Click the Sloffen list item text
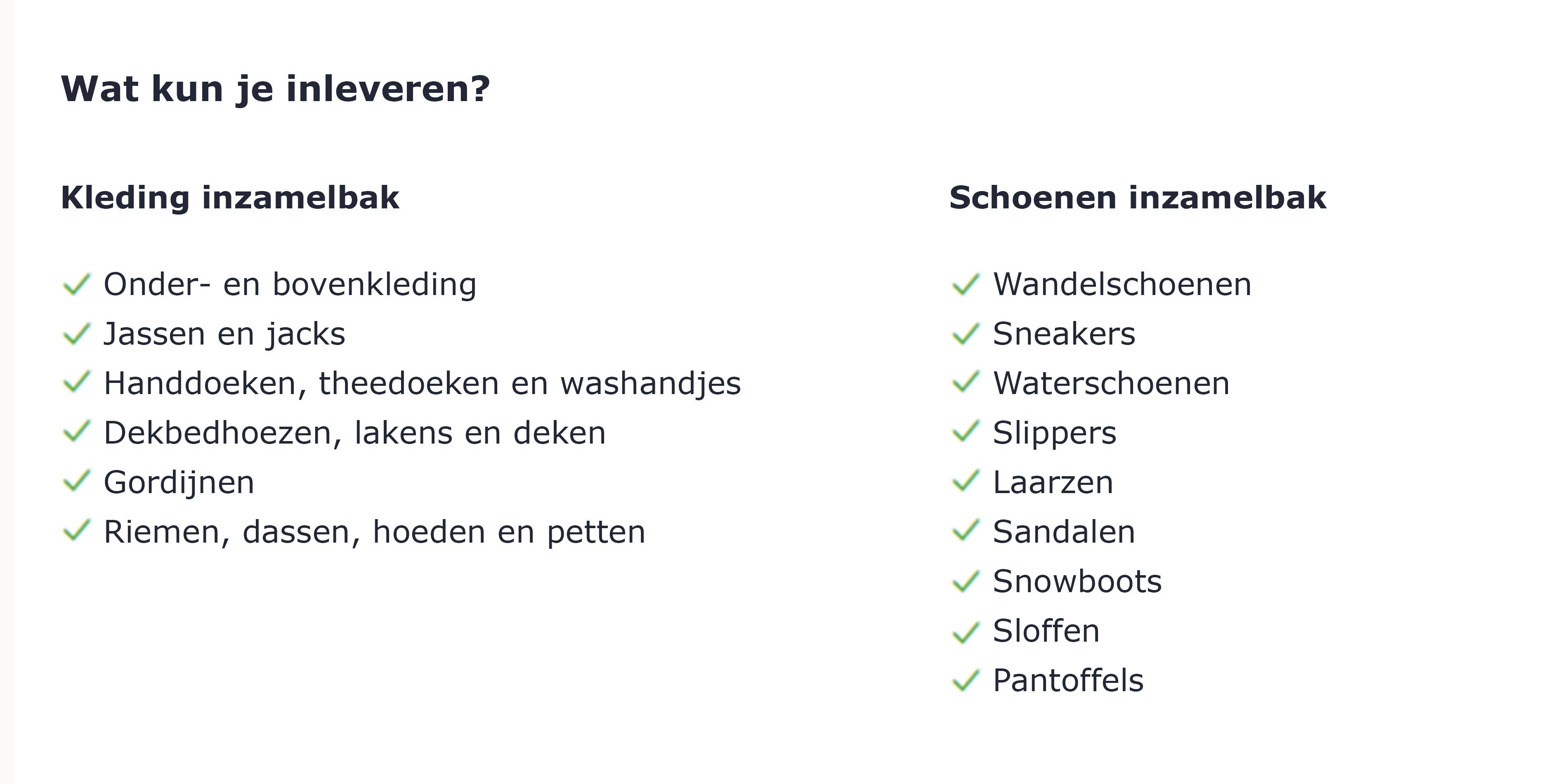1568x784 pixels. (x=1046, y=631)
